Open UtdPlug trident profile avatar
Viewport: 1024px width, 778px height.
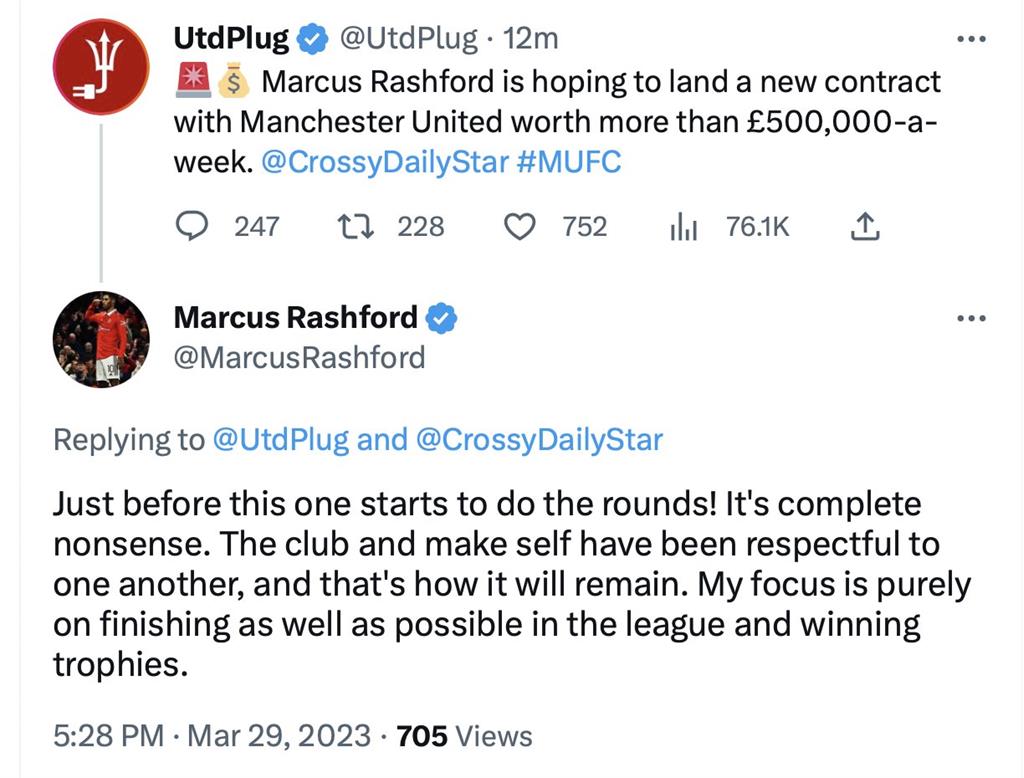tap(100, 67)
